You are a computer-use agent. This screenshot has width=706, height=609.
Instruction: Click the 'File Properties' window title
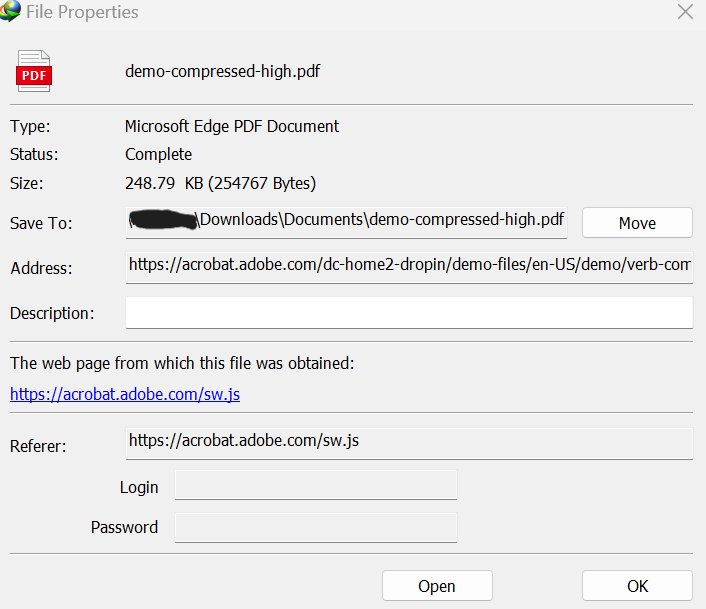click(x=82, y=12)
